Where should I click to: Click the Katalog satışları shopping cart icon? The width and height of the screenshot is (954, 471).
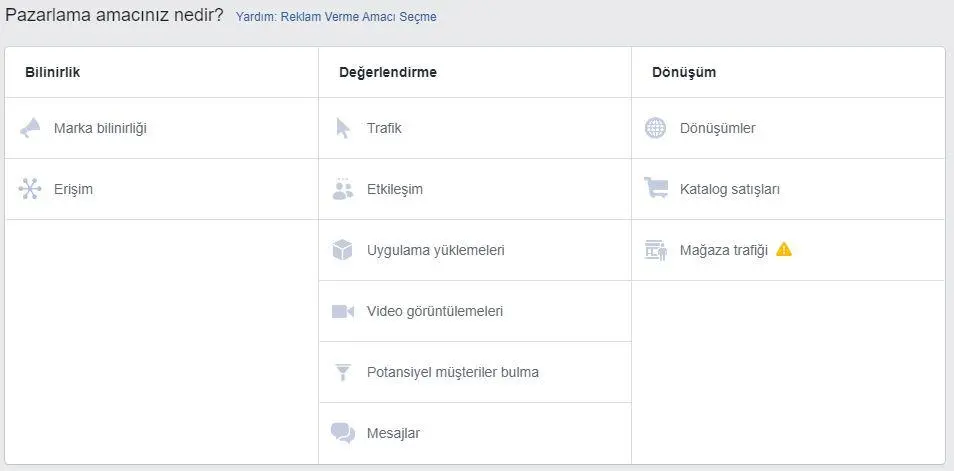coord(655,188)
